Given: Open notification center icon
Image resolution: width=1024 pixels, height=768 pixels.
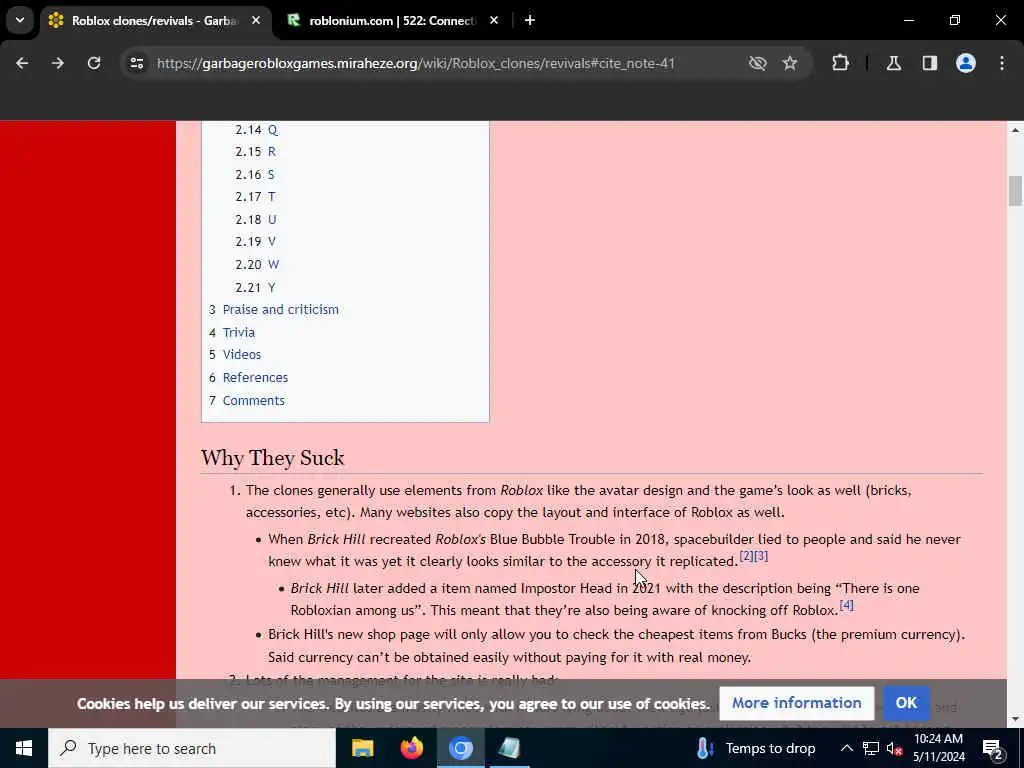Looking at the screenshot, I should click(993, 748).
